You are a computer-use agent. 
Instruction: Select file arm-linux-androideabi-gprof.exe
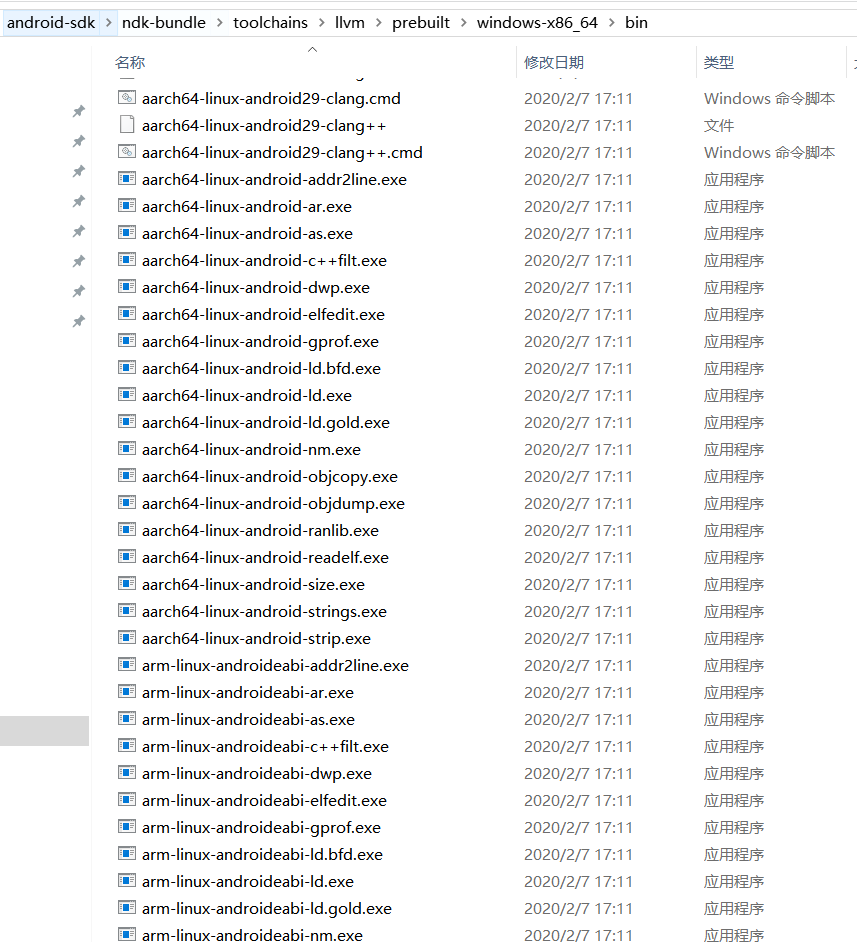[x=261, y=827]
